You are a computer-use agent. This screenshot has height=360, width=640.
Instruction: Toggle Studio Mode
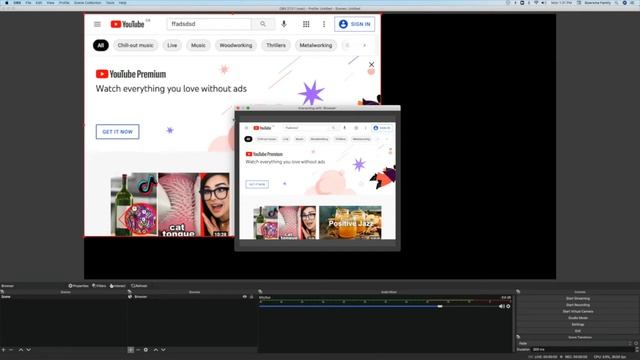click(578, 318)
